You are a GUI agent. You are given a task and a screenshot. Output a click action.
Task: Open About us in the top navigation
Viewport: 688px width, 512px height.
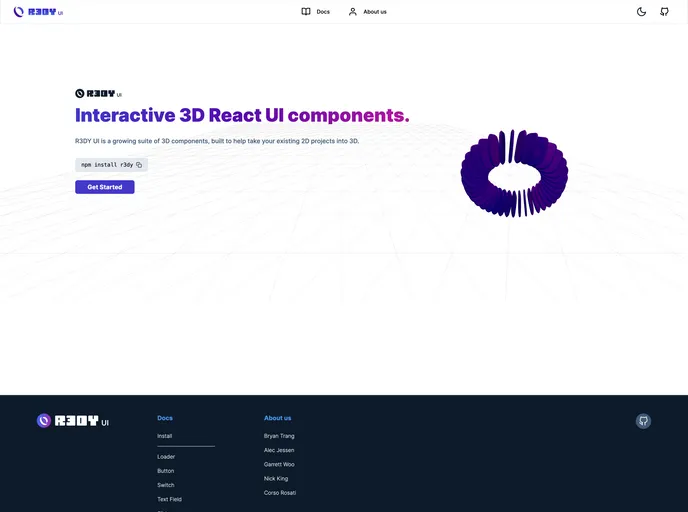(367, 12)
